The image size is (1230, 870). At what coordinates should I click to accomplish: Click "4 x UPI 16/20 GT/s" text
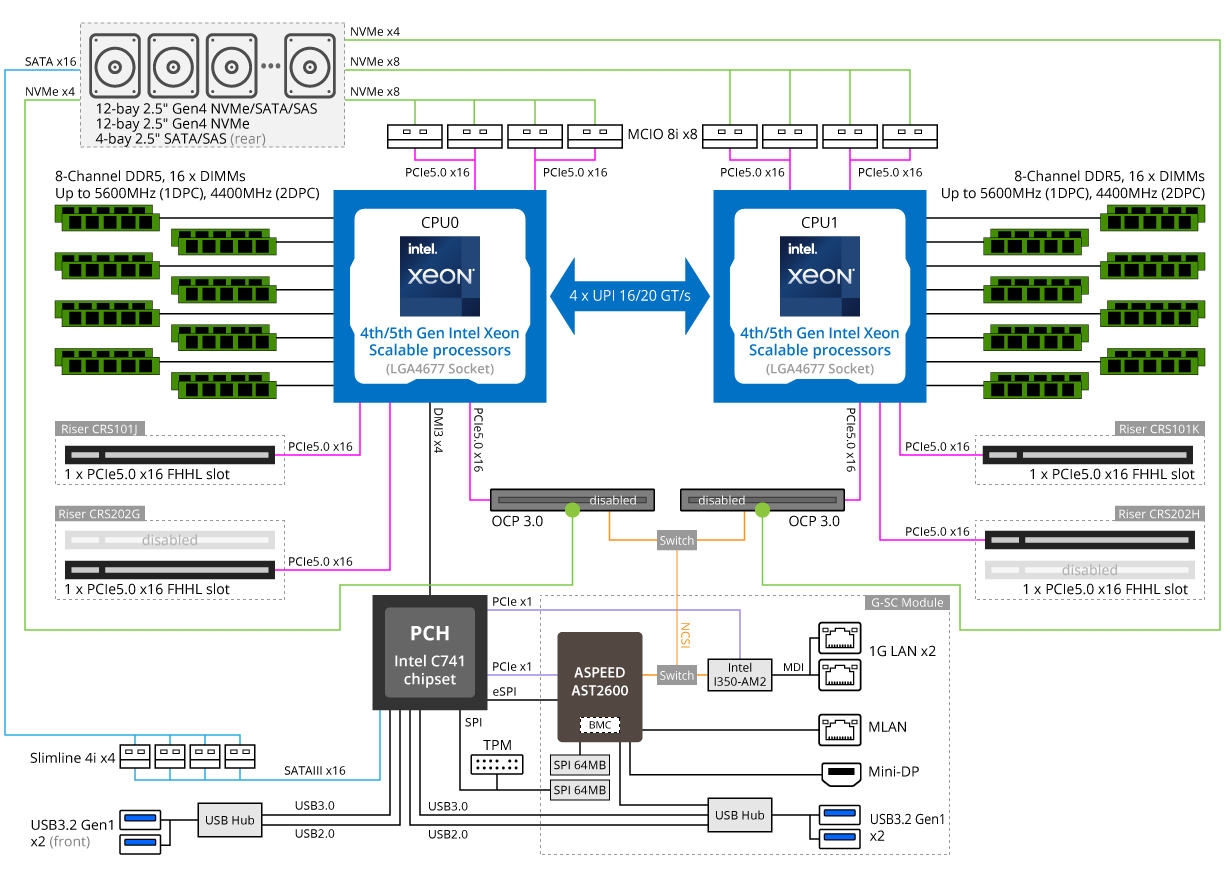[629, 296]
